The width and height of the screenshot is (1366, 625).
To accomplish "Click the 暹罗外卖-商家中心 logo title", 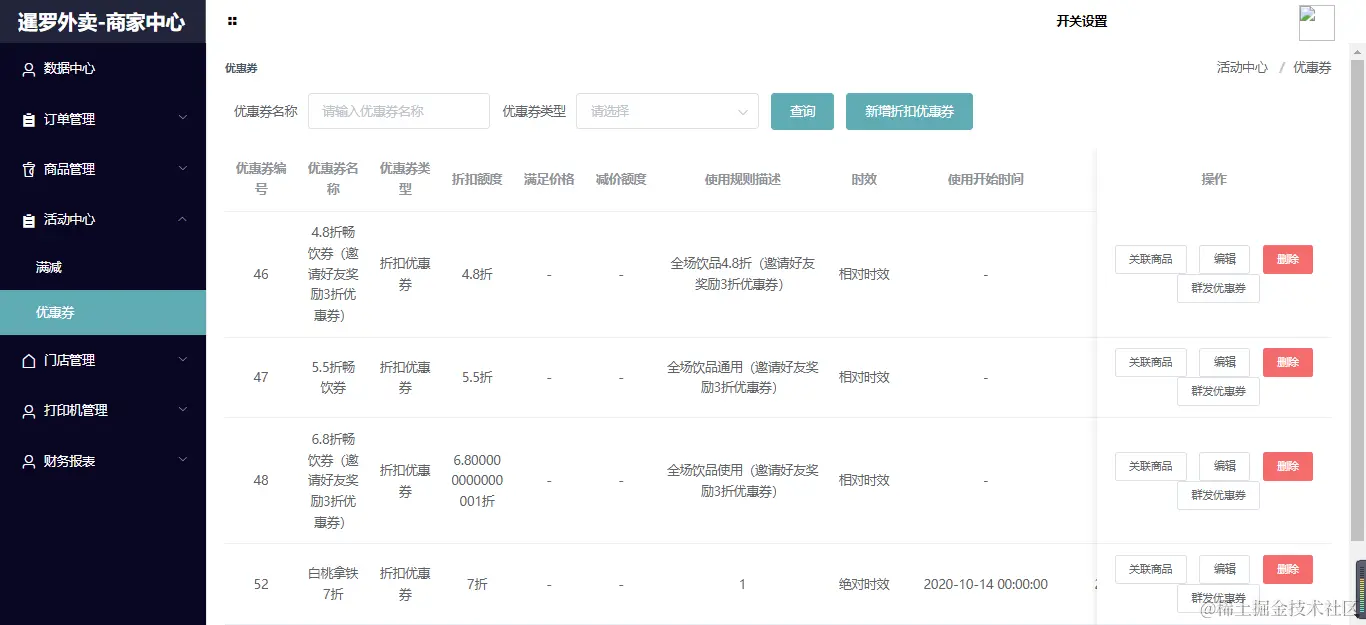I will pyautogui.click(x=101, y=22).
